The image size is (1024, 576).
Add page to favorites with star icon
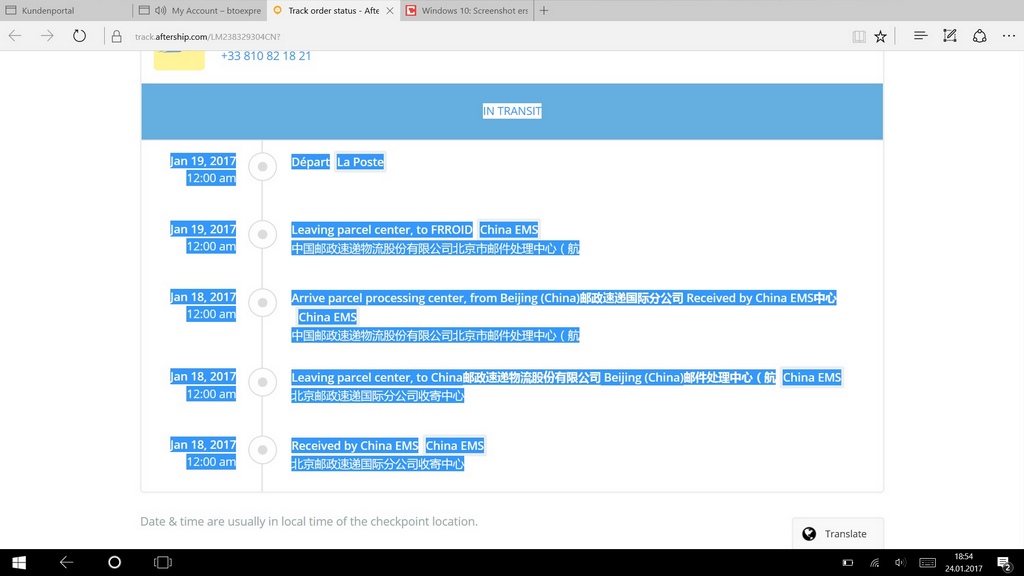tap(880, 36)
